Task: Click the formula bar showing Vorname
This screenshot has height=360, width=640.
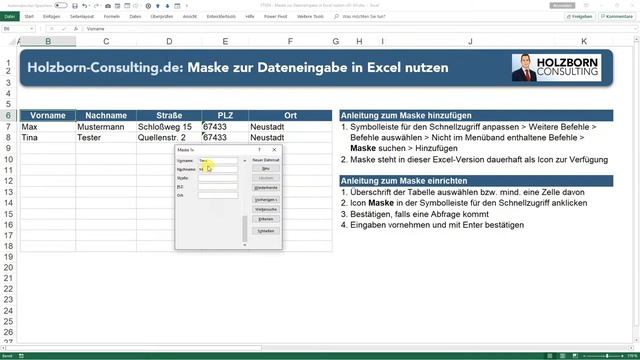Action: (359, 29)
